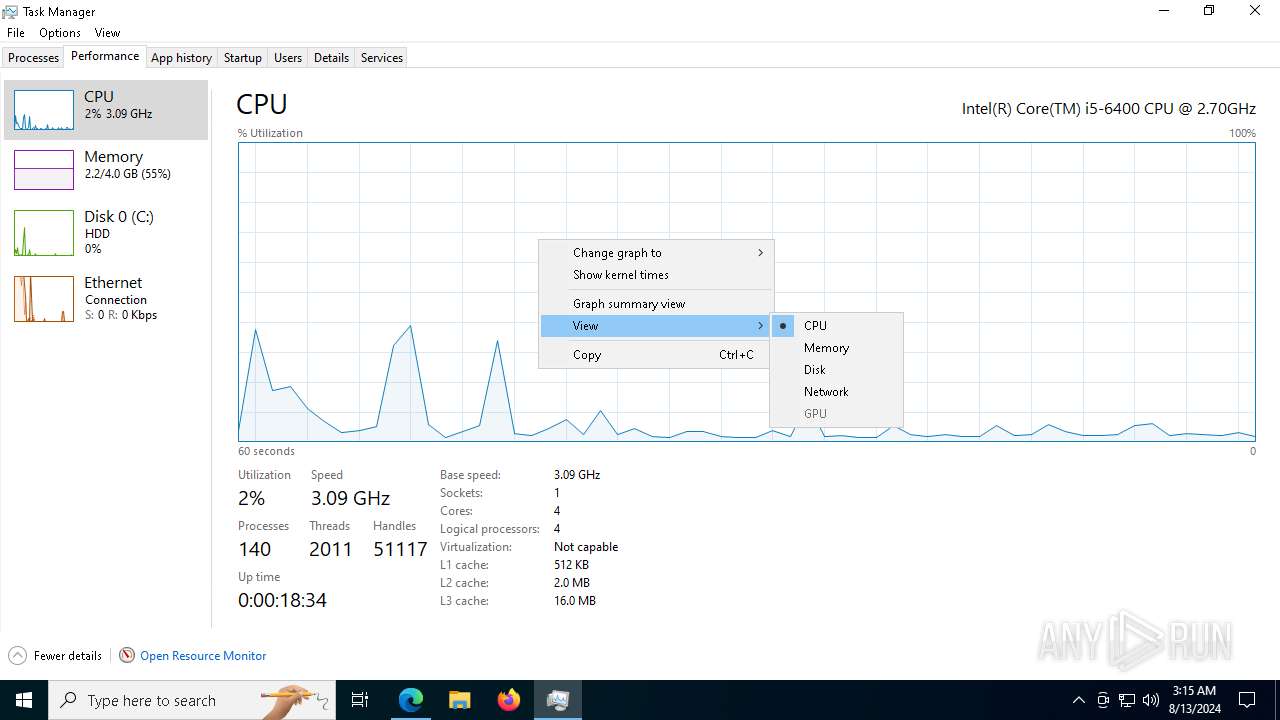The image size is (1280, 720).
Task: Click the network tray icon
Action: pos(1127,700)
